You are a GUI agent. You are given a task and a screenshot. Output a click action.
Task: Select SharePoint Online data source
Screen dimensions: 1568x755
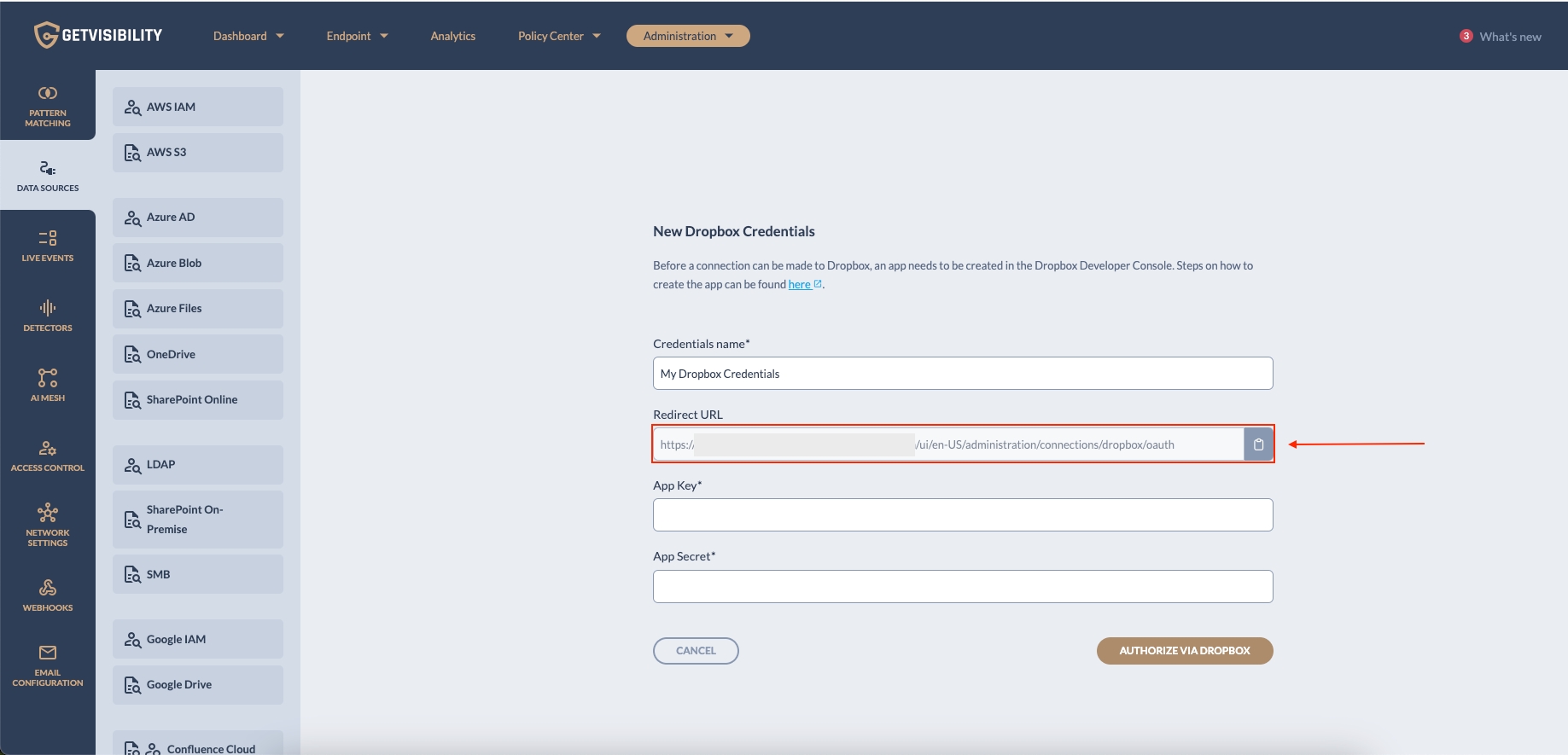[x=198, y=400]
